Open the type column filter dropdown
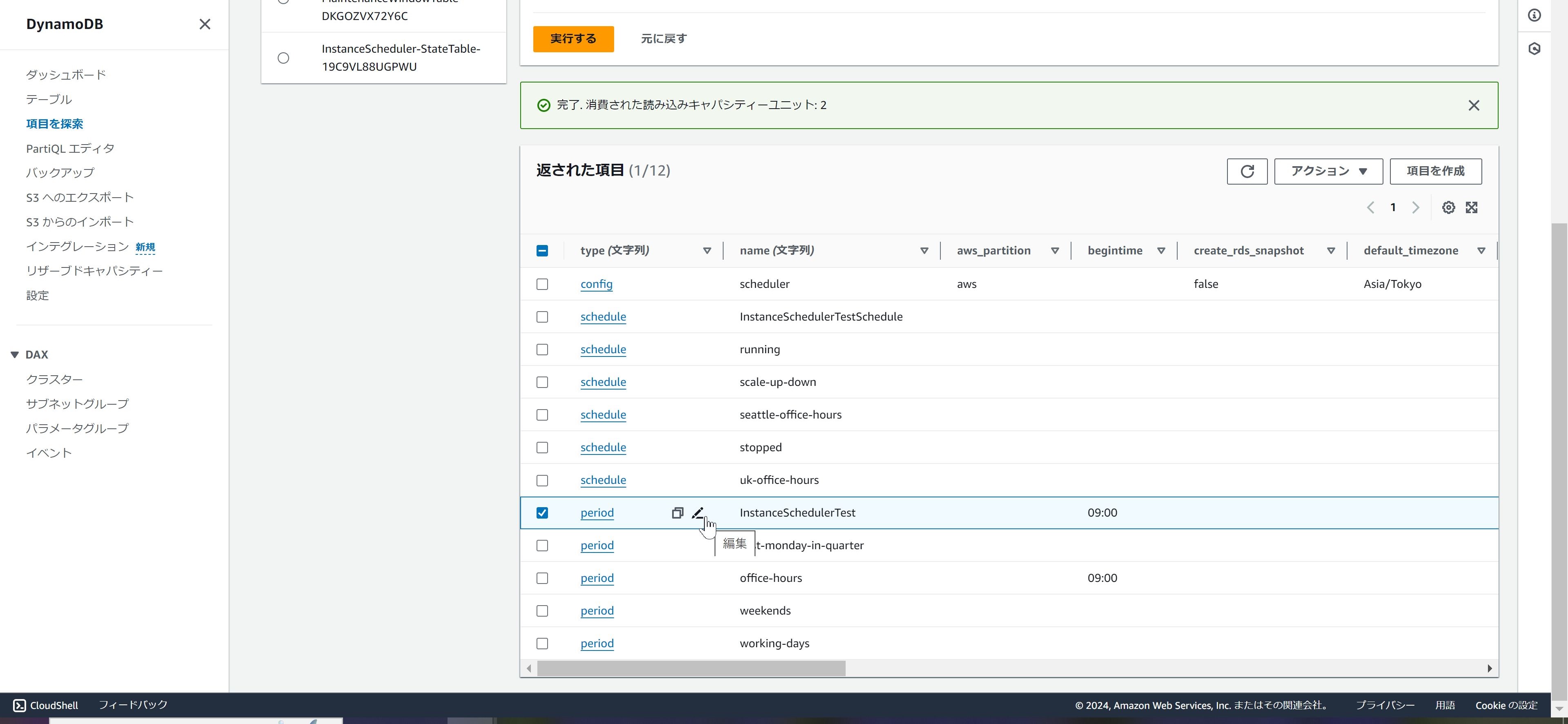1568x724 pixels. coord(707,250)
